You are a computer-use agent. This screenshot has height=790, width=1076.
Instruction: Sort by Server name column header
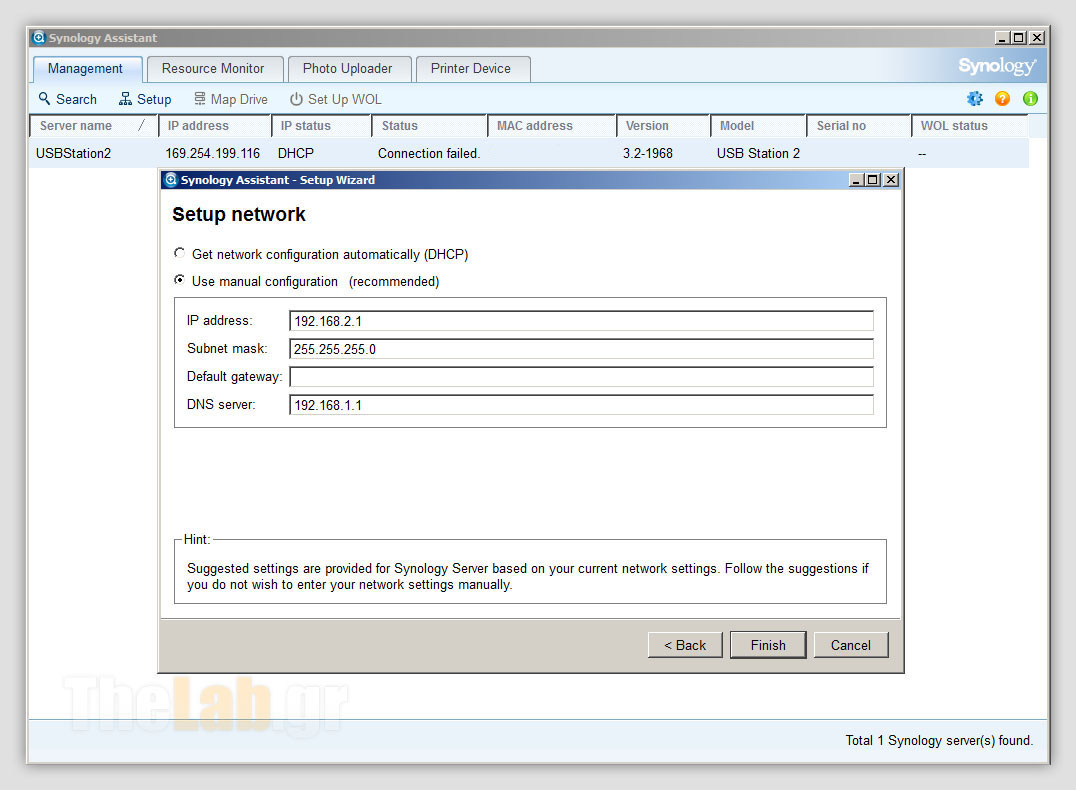[x=93, y=126]
